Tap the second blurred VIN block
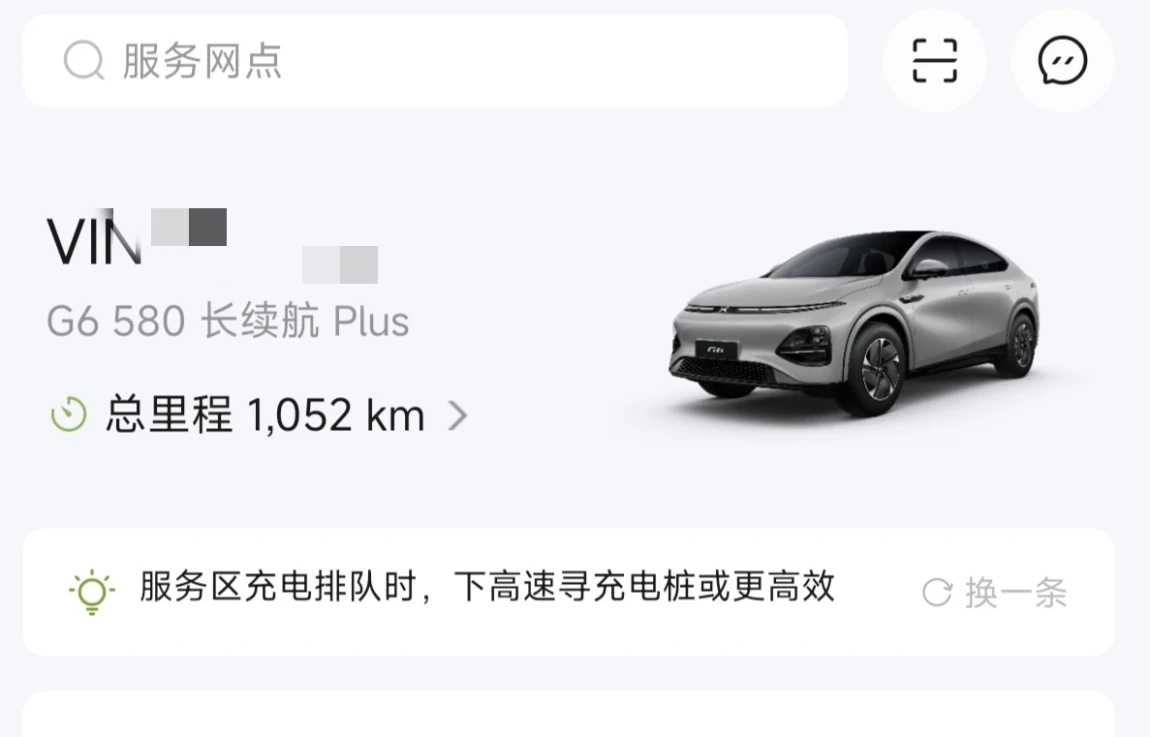 coord(340,265)
